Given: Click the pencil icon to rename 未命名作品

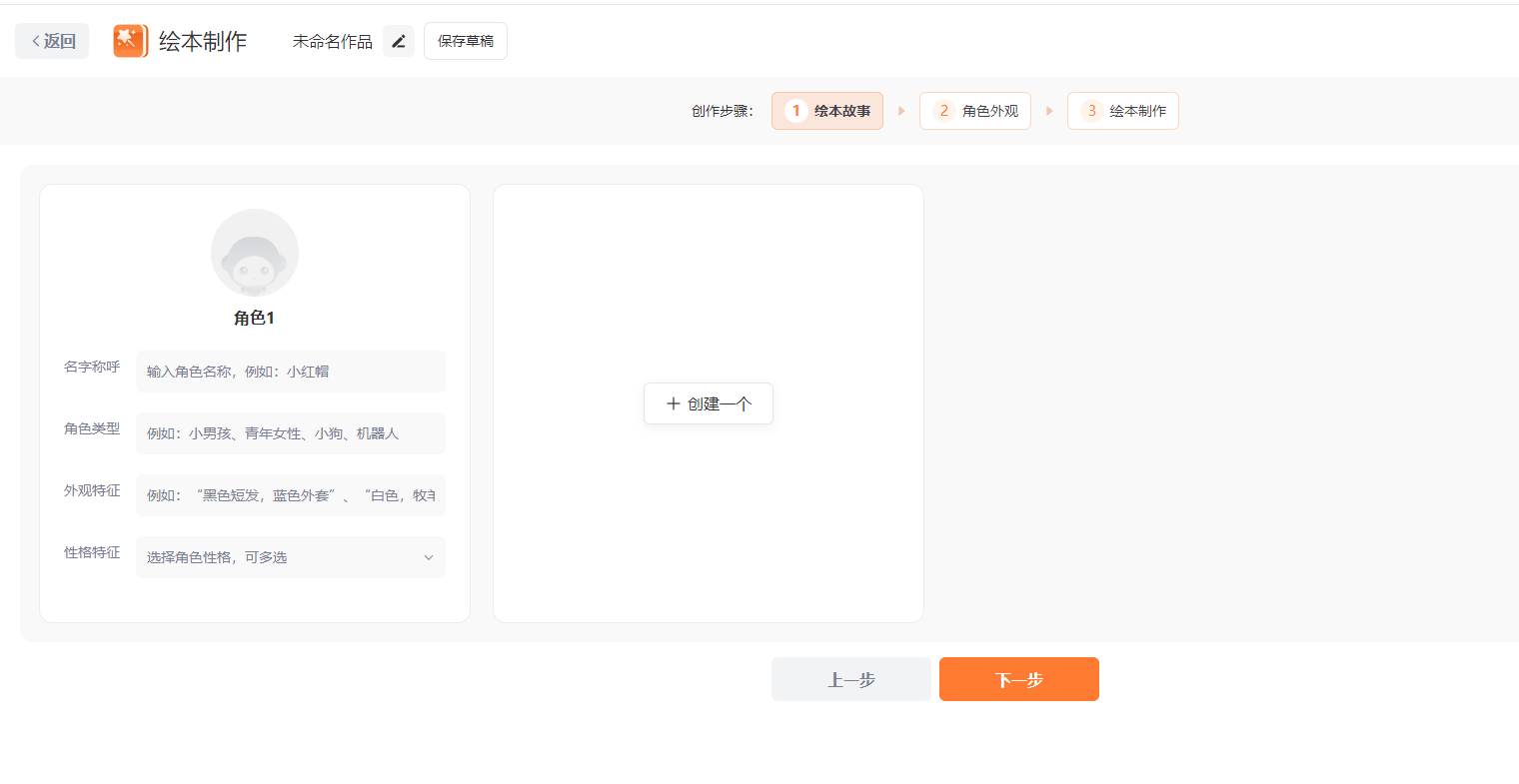Looking at the screenshot, I should pyautogui.click(x=398, y=40).
